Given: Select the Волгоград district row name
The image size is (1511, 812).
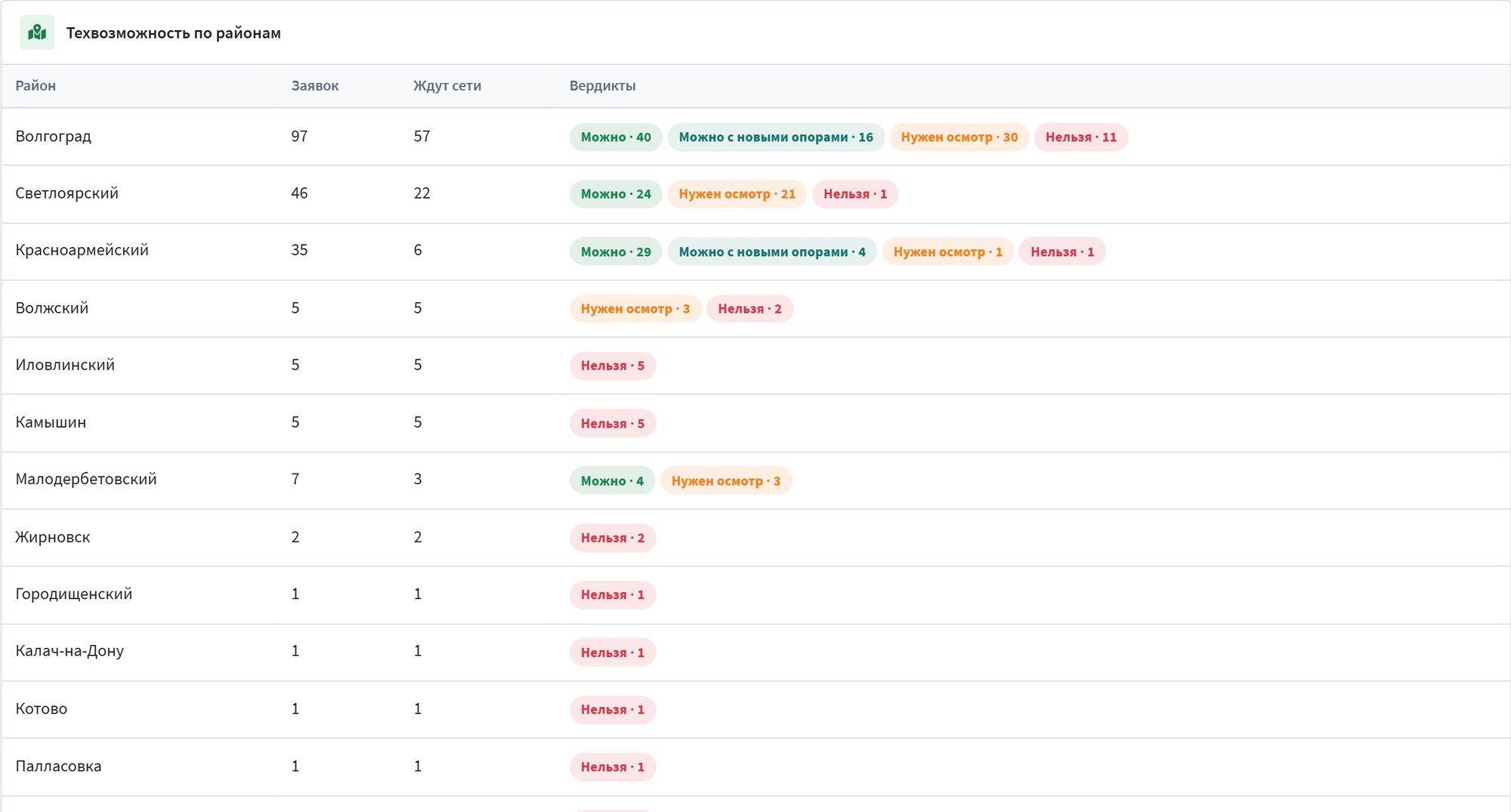Looking at the screenshot, I should click(x=53, y=137).
